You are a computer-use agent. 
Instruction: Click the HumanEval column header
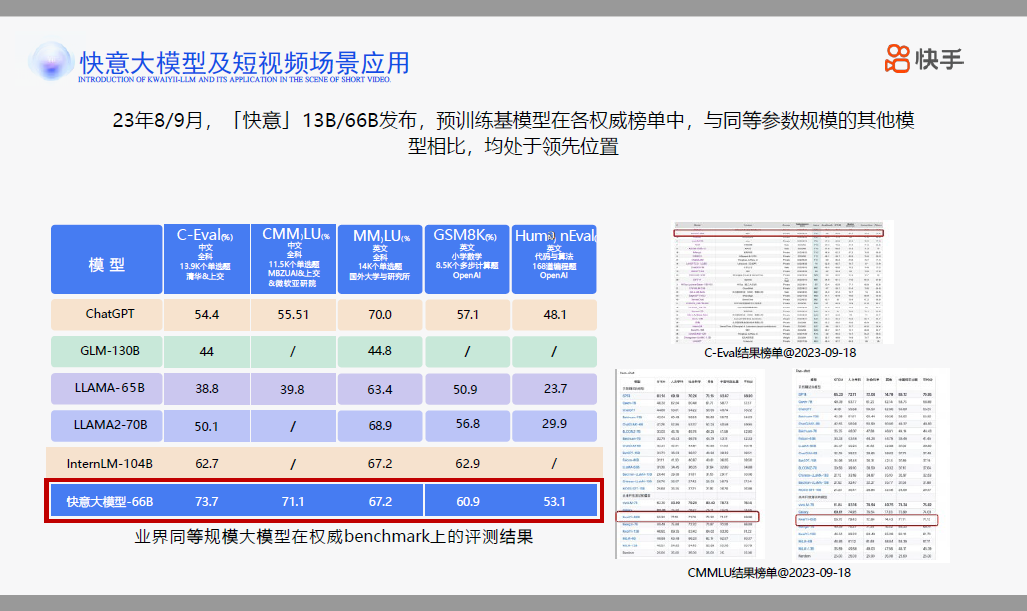(554, 259)
